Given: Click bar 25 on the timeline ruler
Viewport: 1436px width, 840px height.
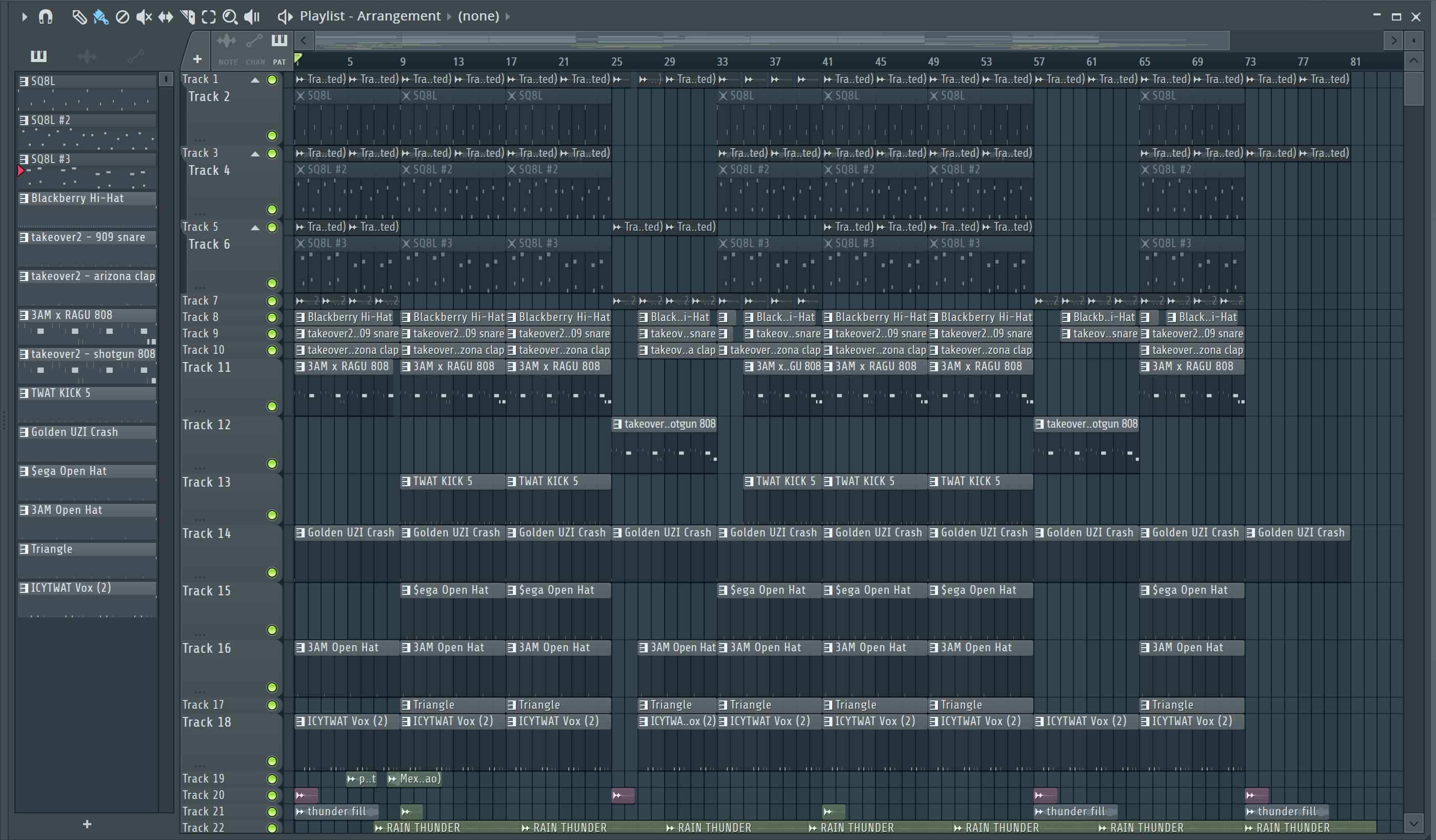Looking at the screenshot, I should [x=616, y=62].
